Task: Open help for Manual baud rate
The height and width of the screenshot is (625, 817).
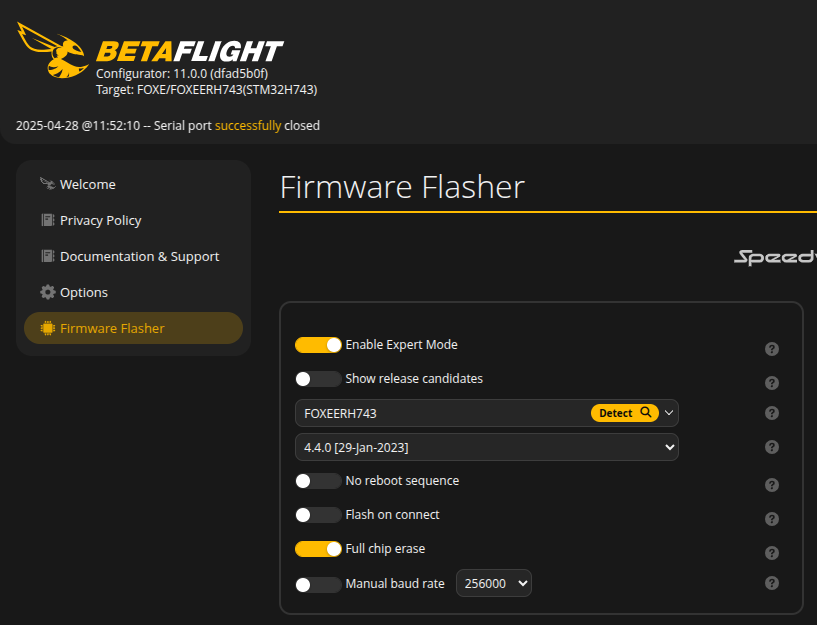Action: coord(772,583)
